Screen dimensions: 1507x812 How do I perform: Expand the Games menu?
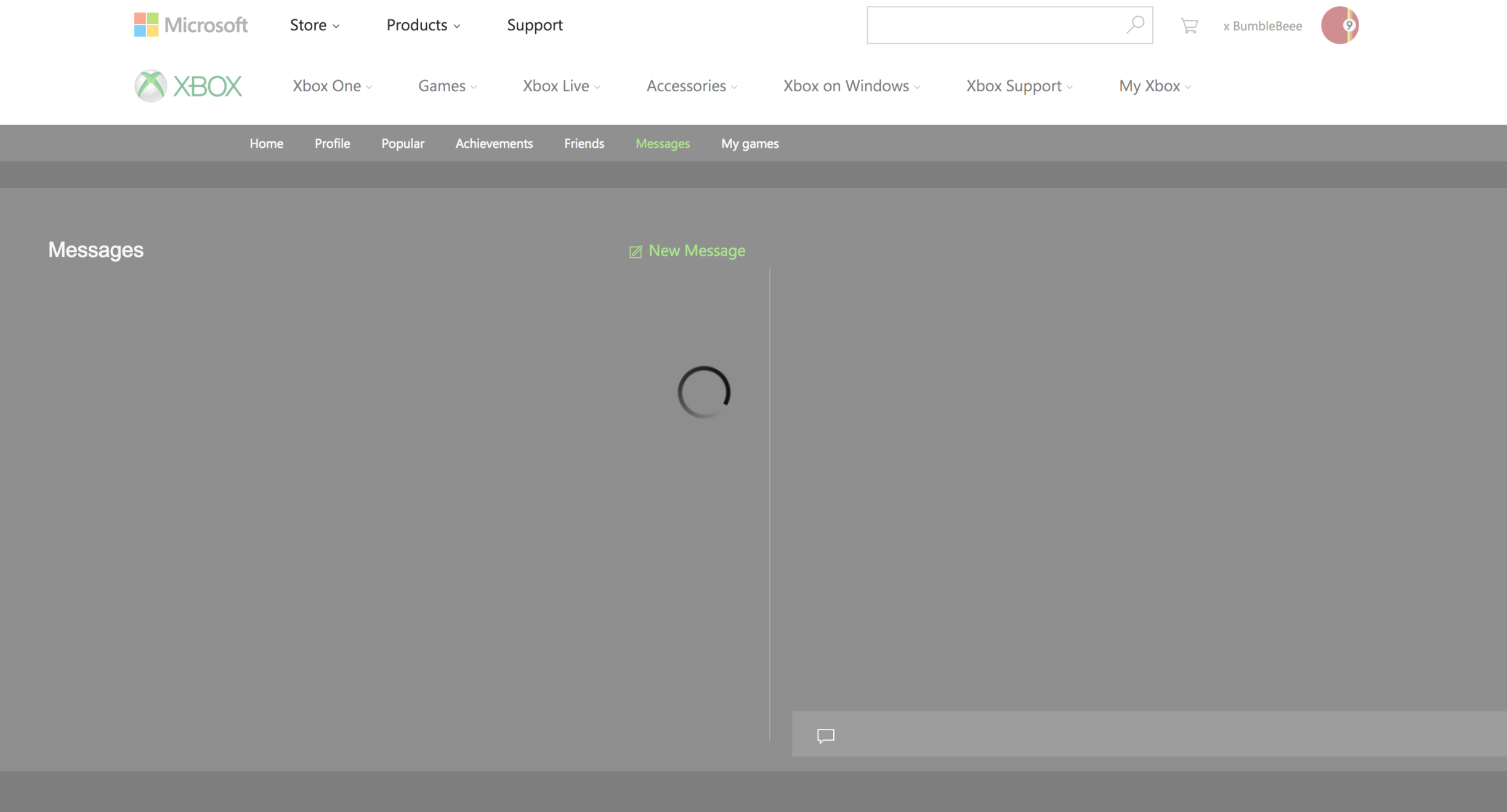pyautogui.click(x=447, y=86)
